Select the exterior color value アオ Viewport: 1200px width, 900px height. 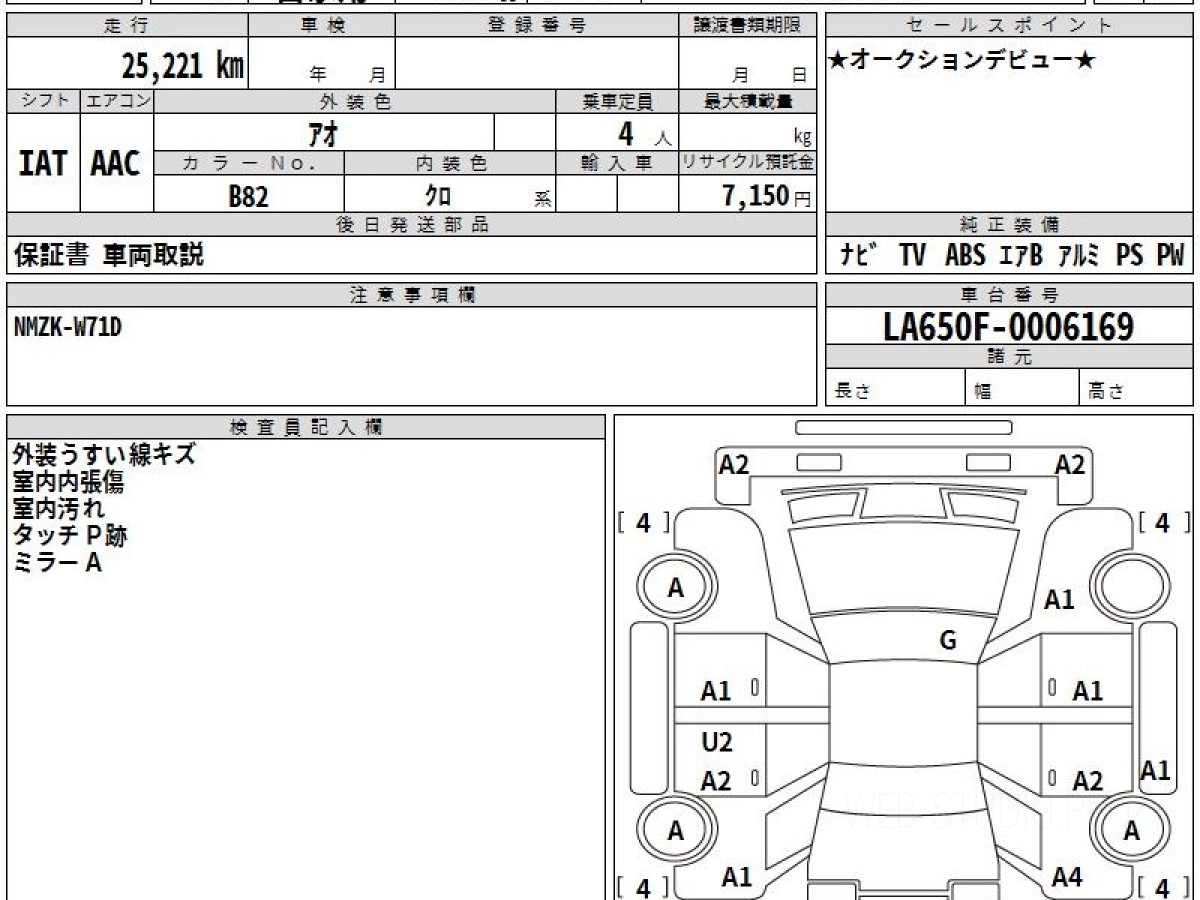coord(325,133)
